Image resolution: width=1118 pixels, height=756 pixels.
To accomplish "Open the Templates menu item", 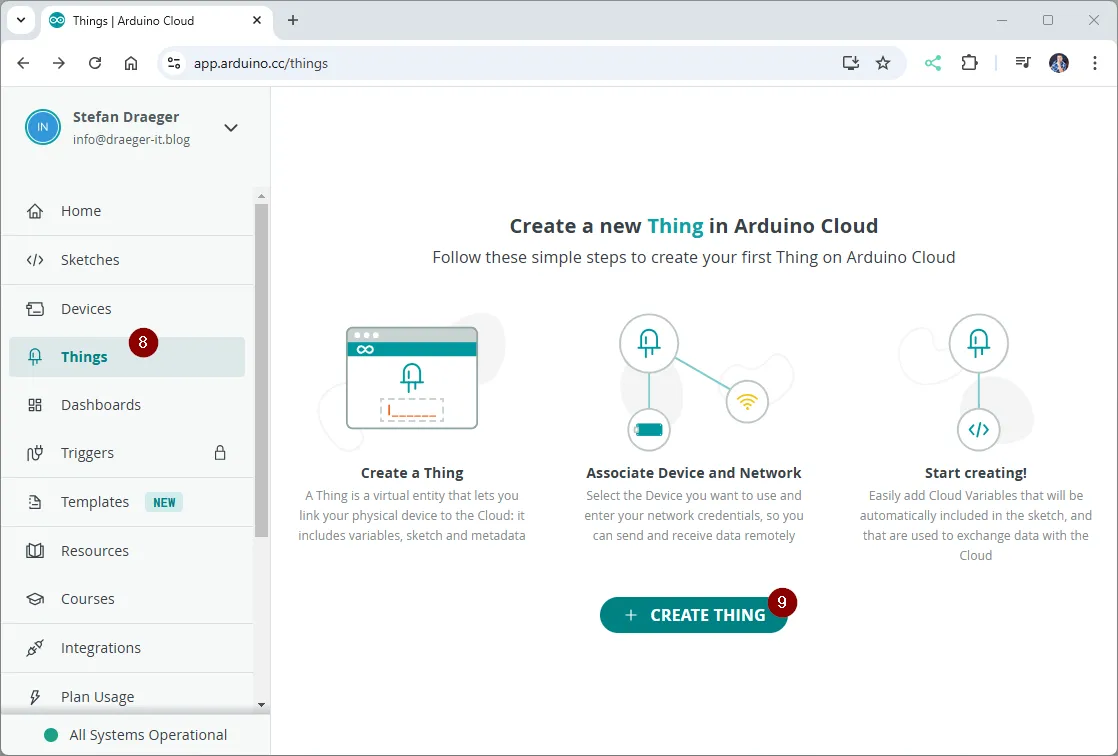I will (95, 502).
